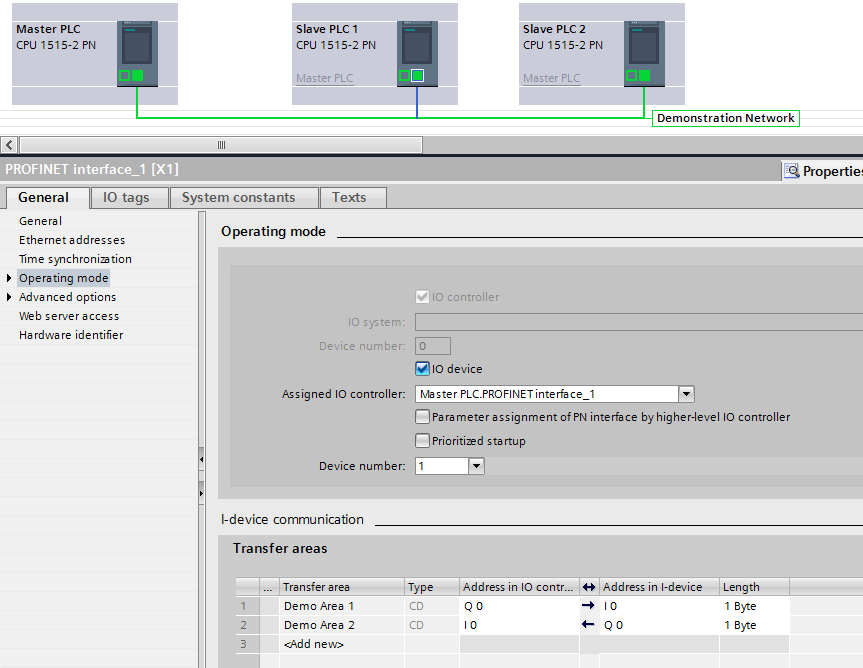Select the Master PLC device image
The height and width of the screenshot is (668, 863).
(x=137, y=53)
